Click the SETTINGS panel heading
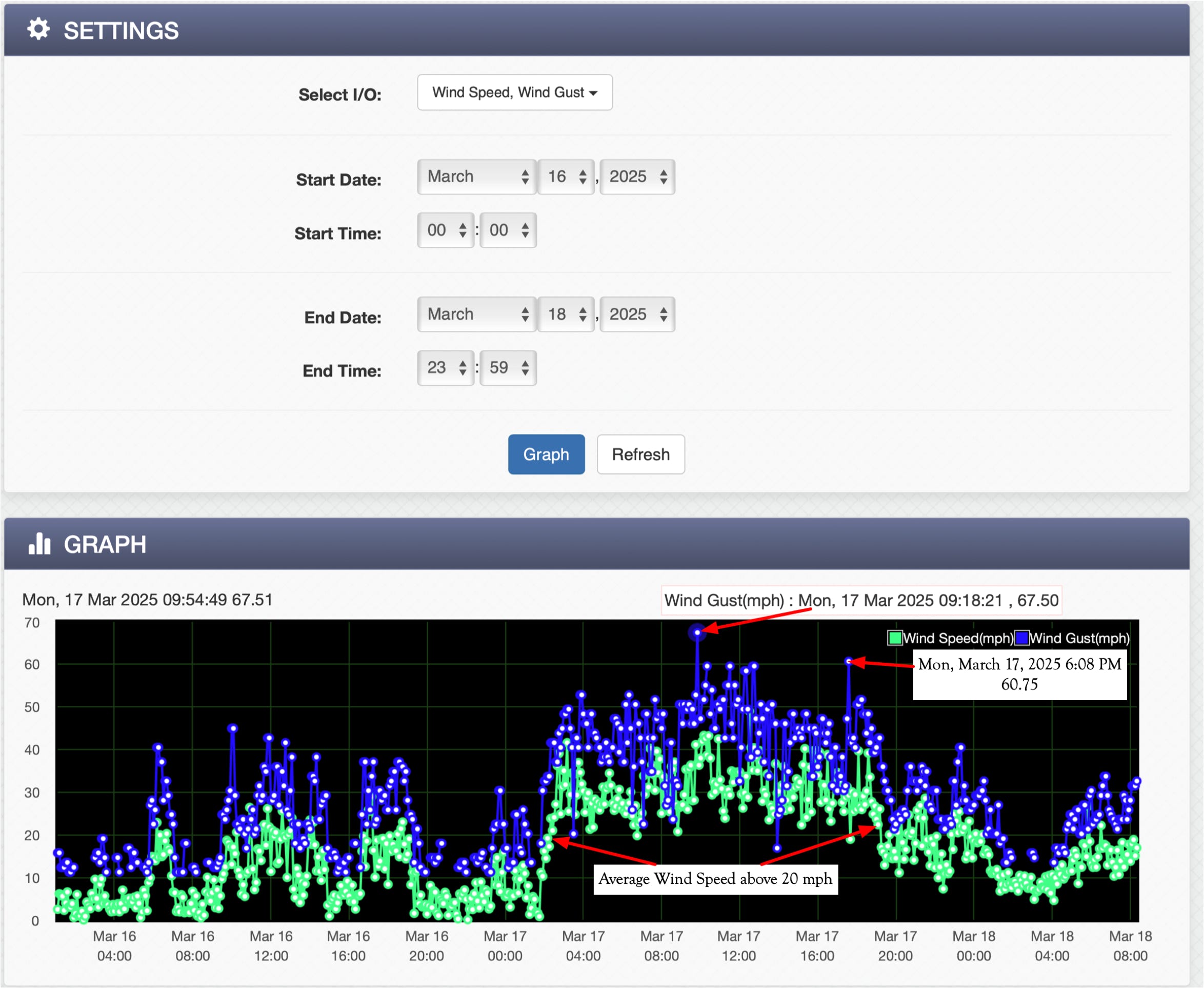Image resolution: width=1204 pixels, height=988 pixels. 121,31
